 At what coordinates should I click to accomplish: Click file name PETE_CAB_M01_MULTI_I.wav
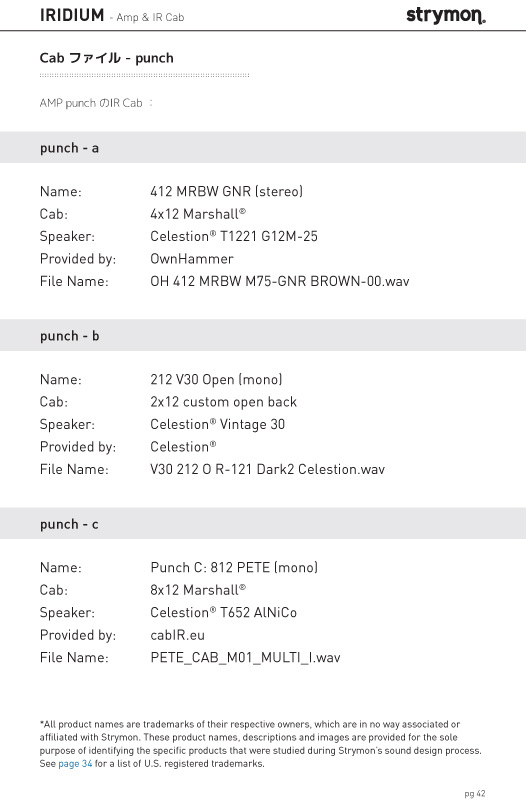click(x=245, y=658)
